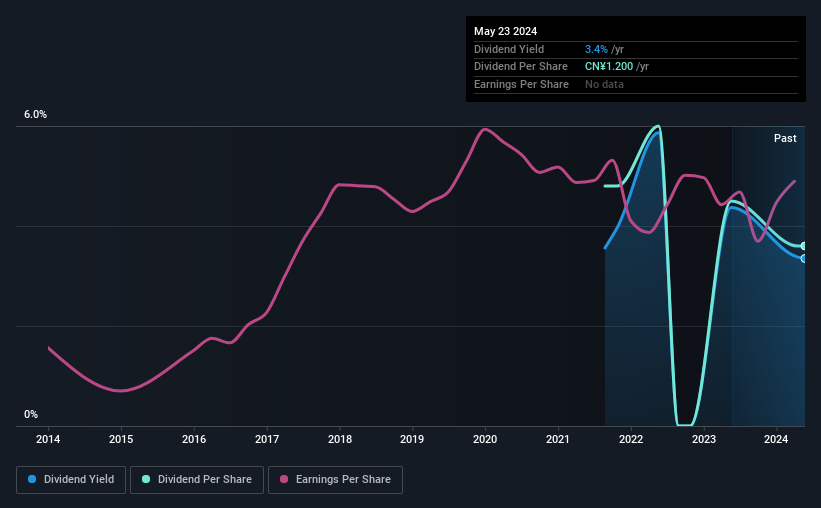The image size is (821, 508).
Task: Click the Past label in the shaded region
Action: tap(785, 138)
